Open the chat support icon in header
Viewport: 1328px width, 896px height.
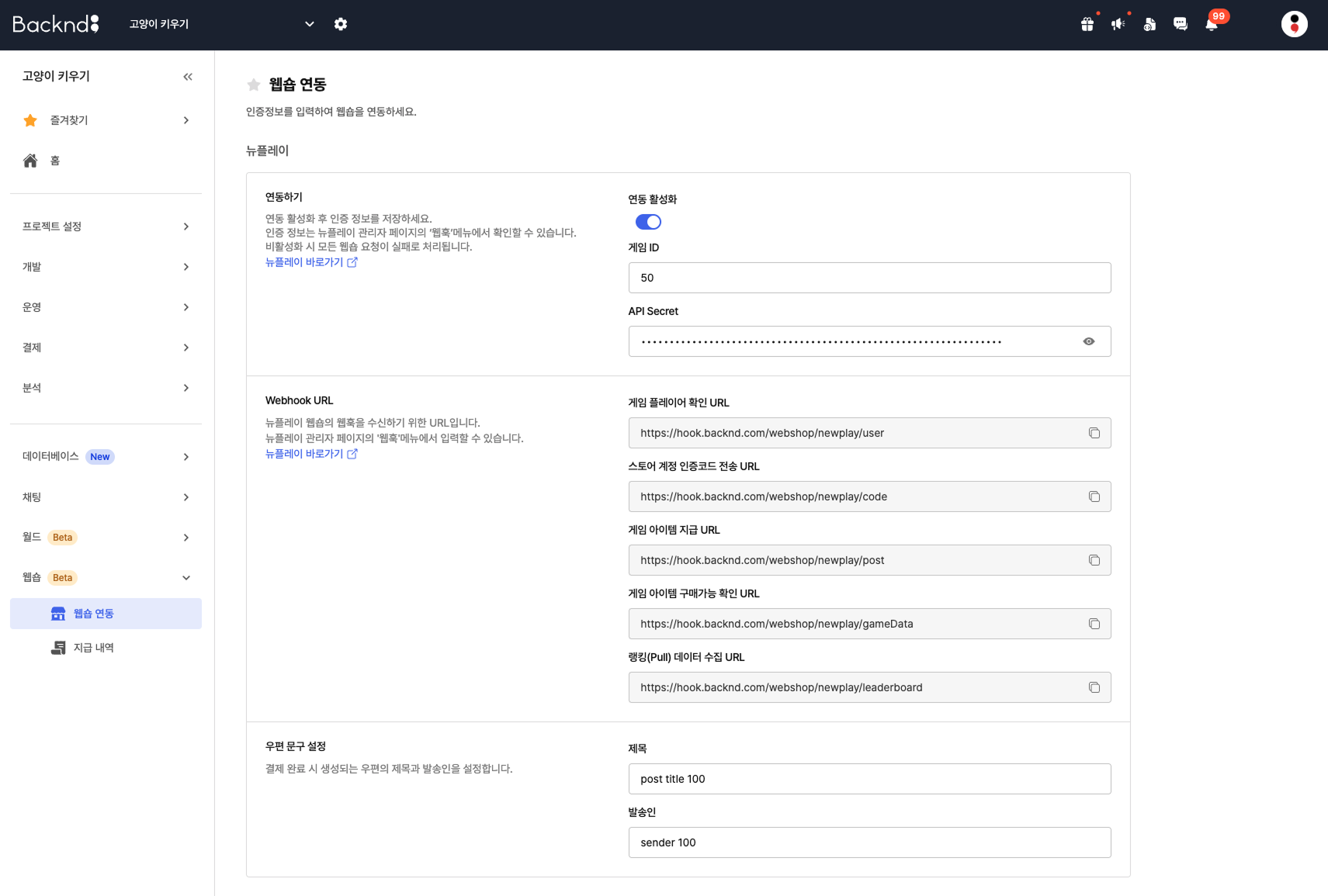coord(1180,24)
